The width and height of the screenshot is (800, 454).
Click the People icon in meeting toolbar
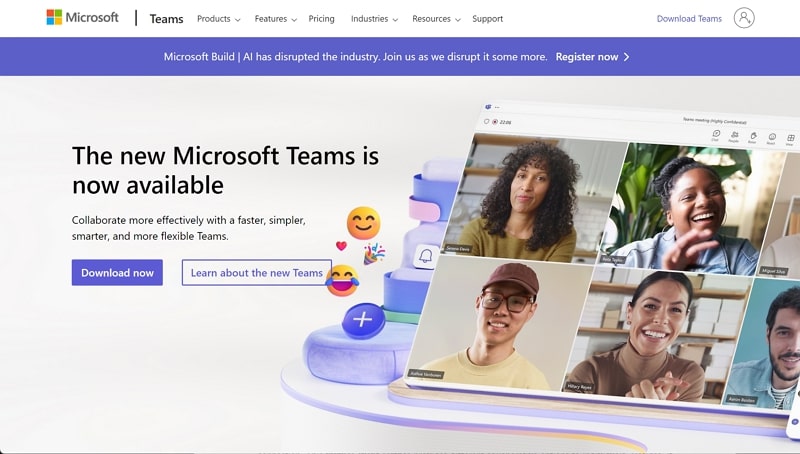734,136
